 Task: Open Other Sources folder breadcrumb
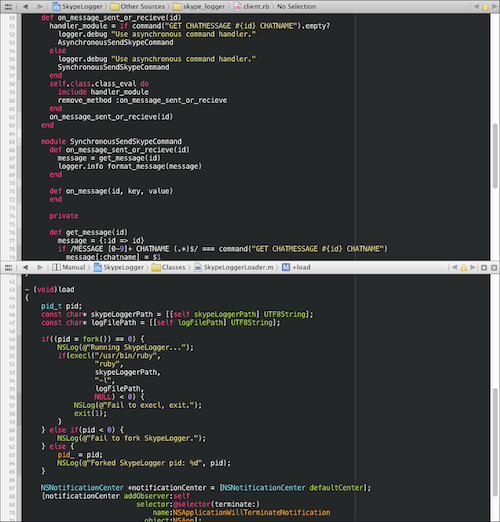click(x=138, y=7)
